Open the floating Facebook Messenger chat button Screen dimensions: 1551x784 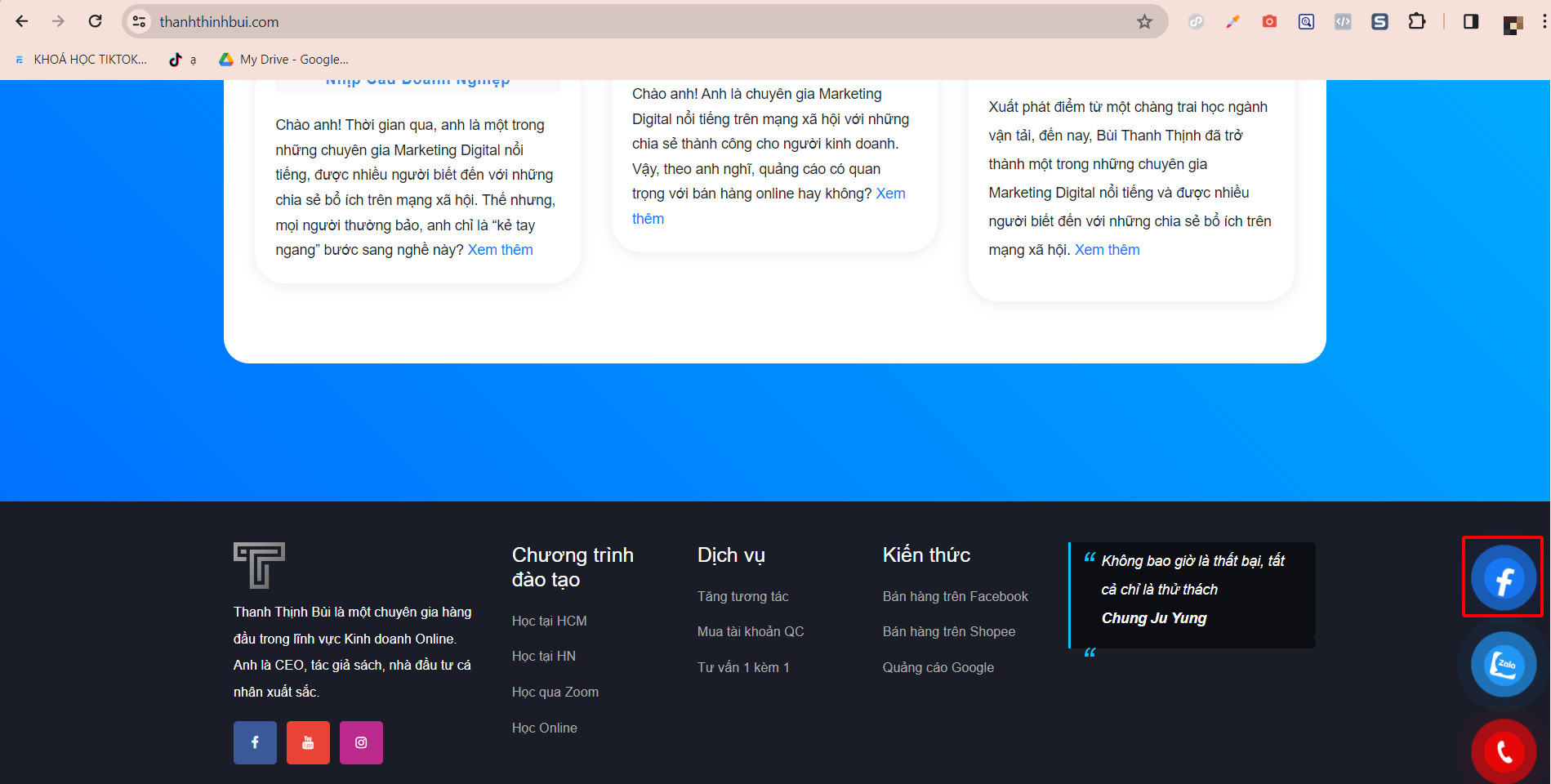[x=1504, y=578]
